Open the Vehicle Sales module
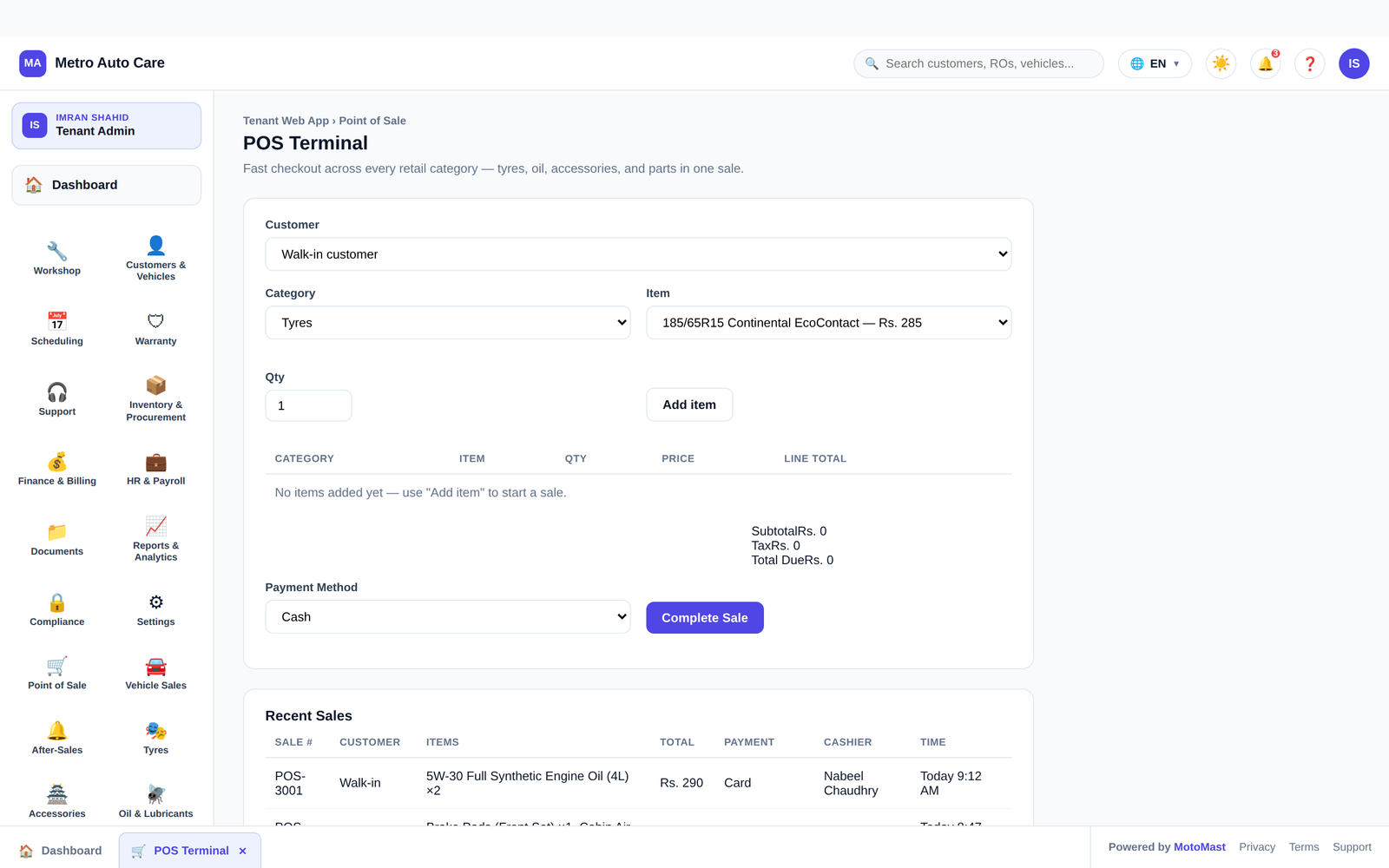This screenshot has height=868, width=1389. (156, 674)
